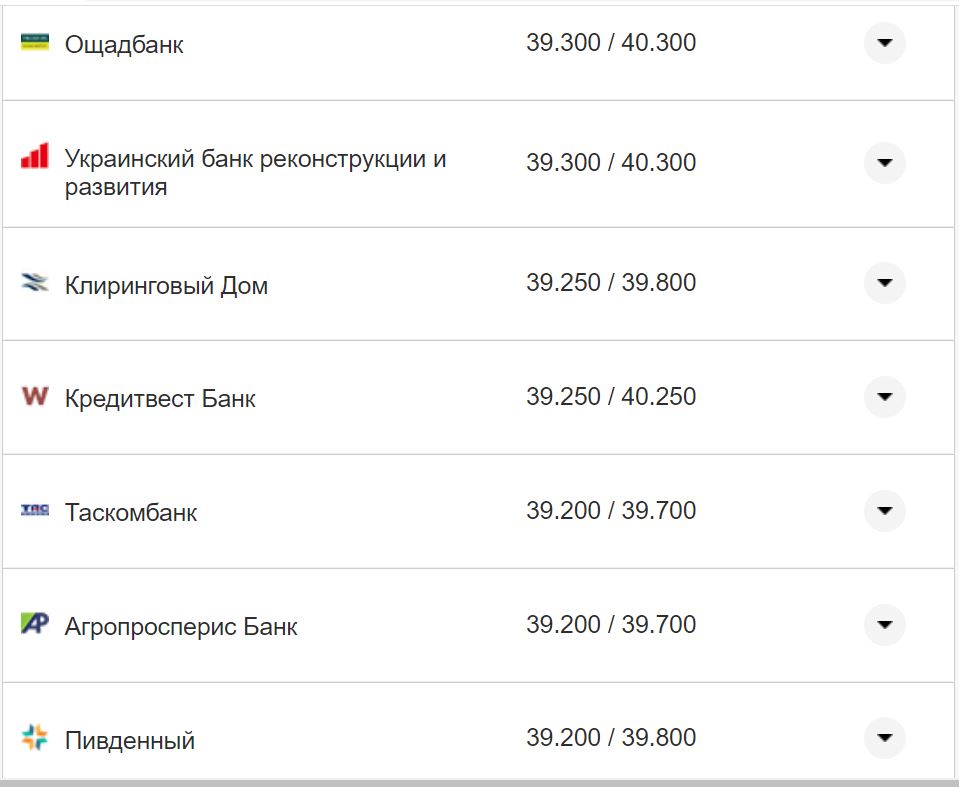Click the Клиринговый Дом logo
959x787 pixels.
[33, 283]
